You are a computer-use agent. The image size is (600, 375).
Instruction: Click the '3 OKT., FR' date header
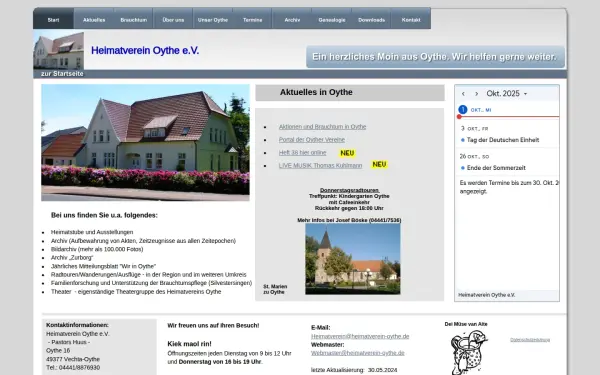click(x=474, y=129)
